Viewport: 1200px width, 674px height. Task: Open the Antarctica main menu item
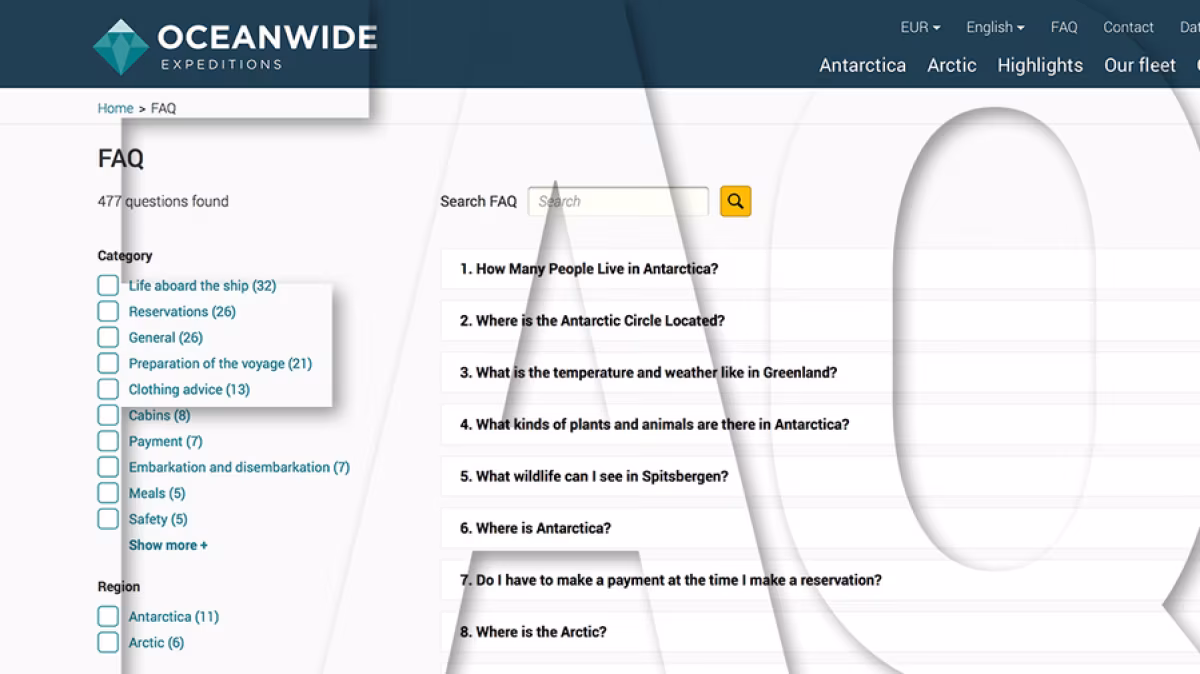tap(862, 66)
